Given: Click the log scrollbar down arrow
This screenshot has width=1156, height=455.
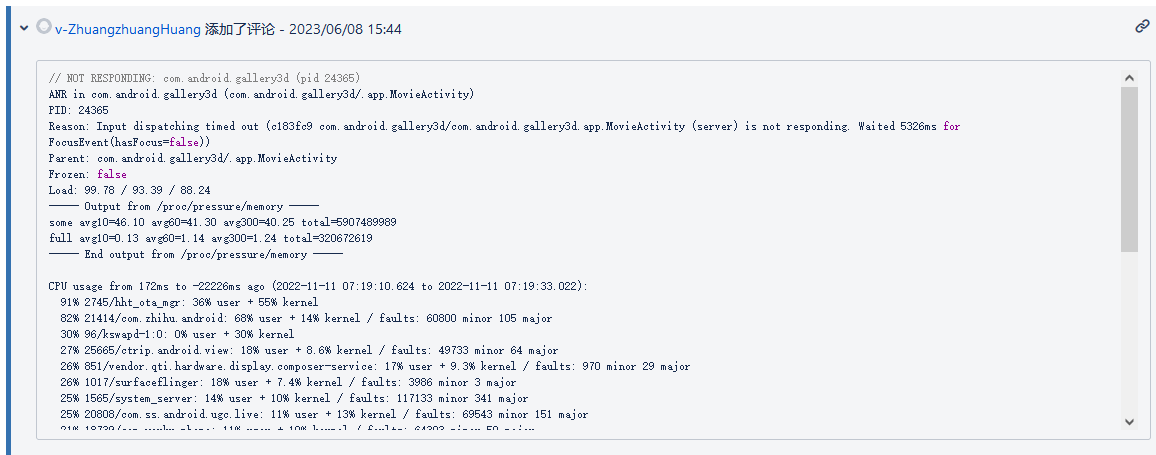Looking at the screenshot, I should point(1129,421).
